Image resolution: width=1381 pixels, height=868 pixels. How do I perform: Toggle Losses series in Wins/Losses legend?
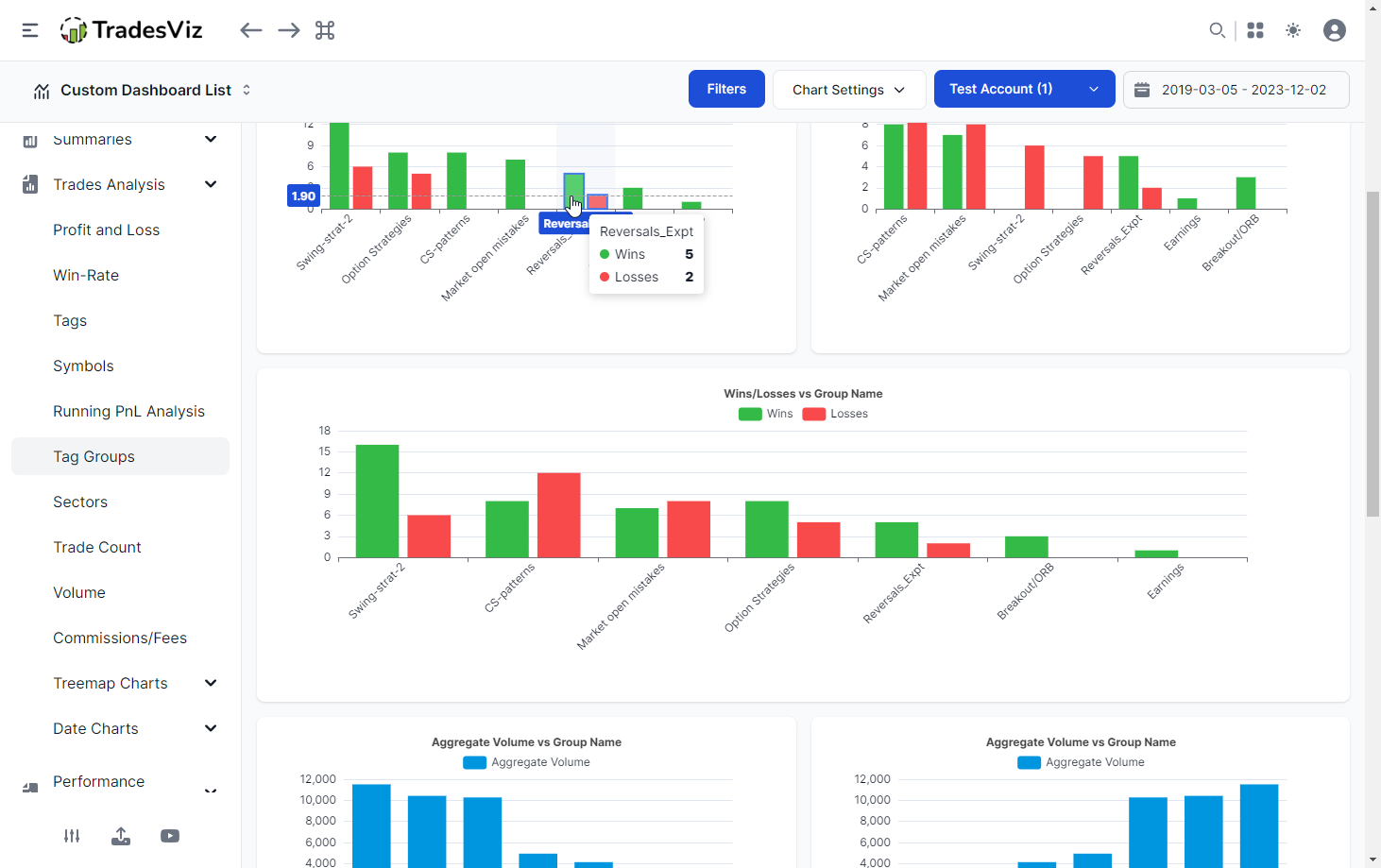pyautogui.click(x=835, y=414)
